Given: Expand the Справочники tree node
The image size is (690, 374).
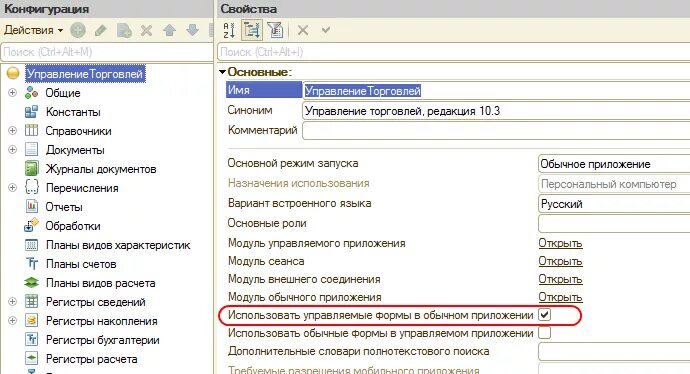Looking at the screenshot, I should tap(12, 131).
